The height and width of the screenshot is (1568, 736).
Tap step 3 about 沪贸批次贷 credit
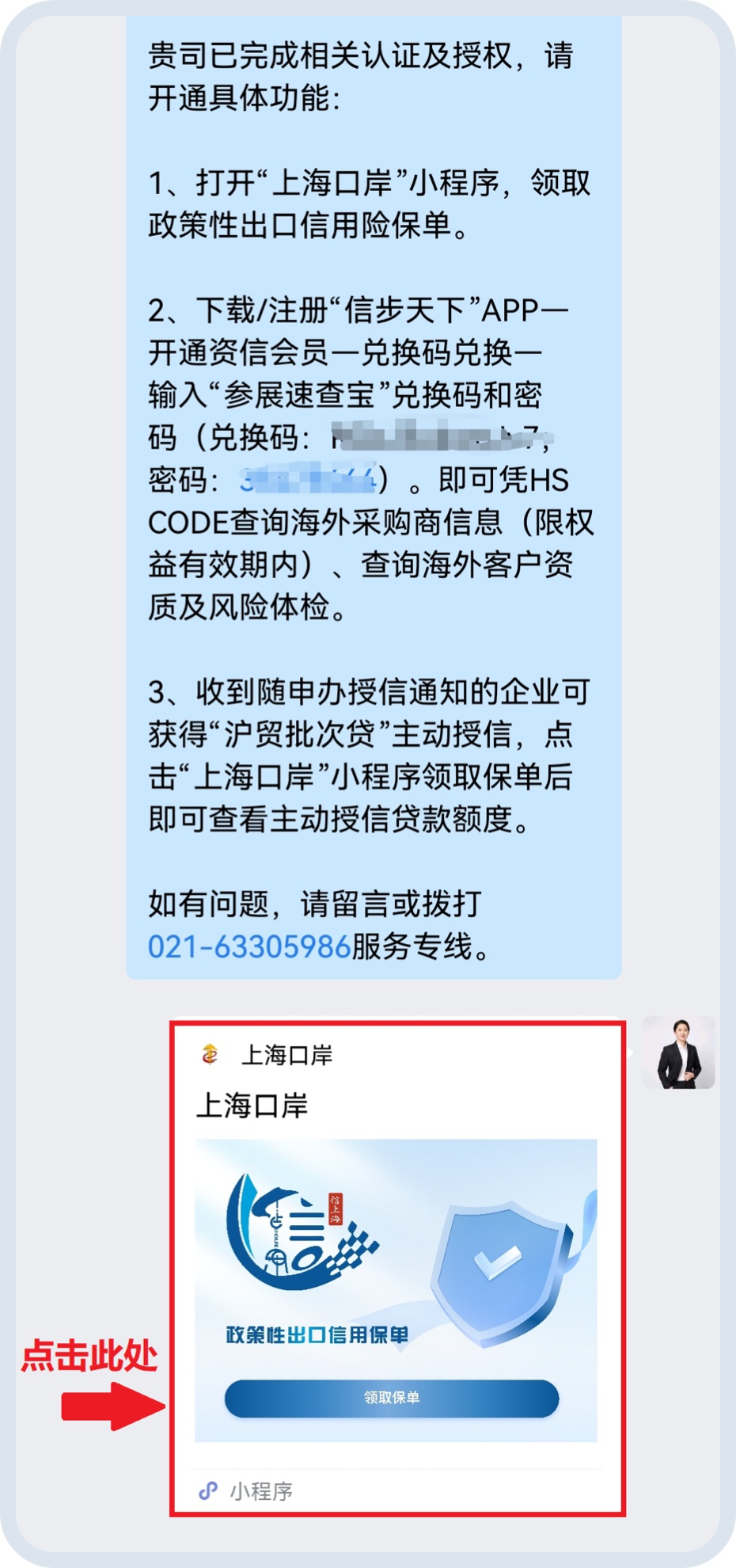tap(370, 755)
